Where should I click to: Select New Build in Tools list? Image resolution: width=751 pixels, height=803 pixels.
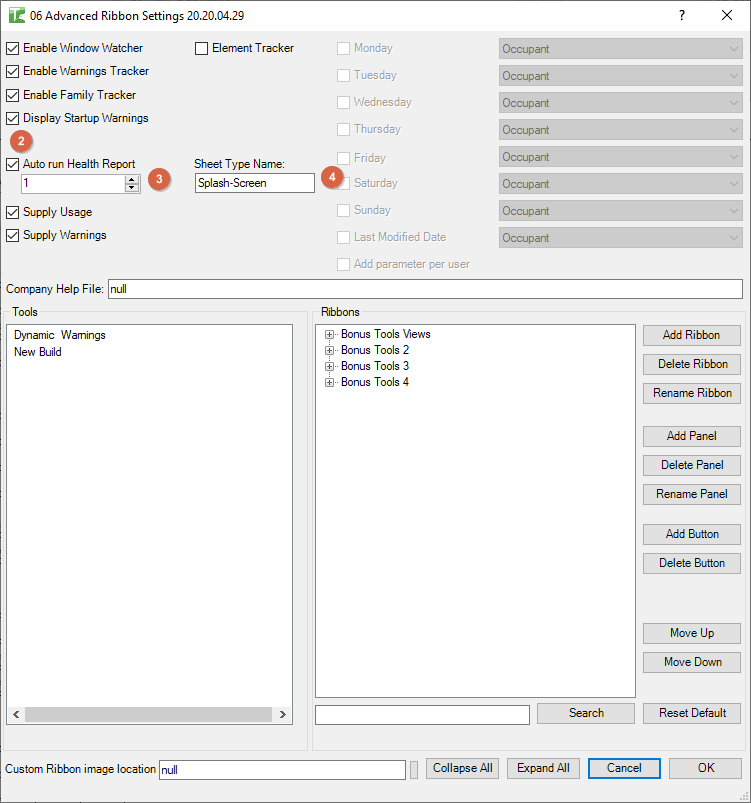coord(38,352)
